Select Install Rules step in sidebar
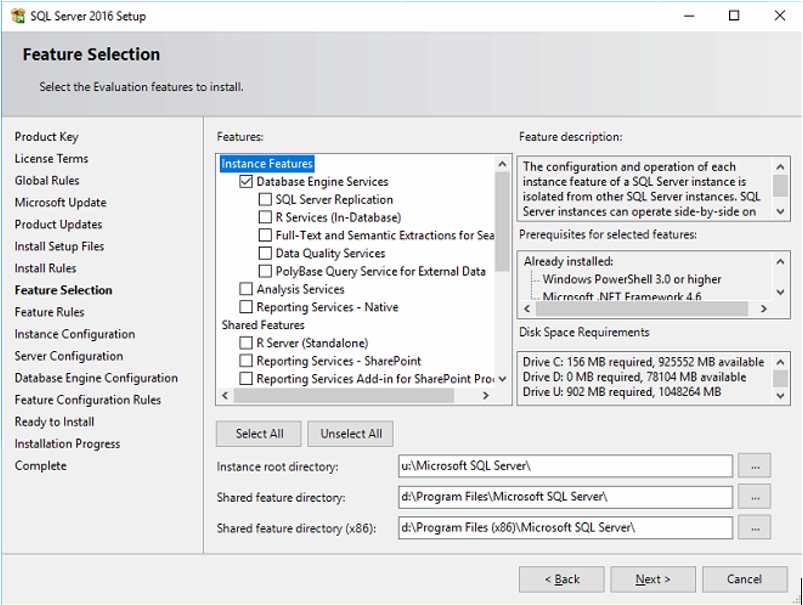 click(46, 268)
